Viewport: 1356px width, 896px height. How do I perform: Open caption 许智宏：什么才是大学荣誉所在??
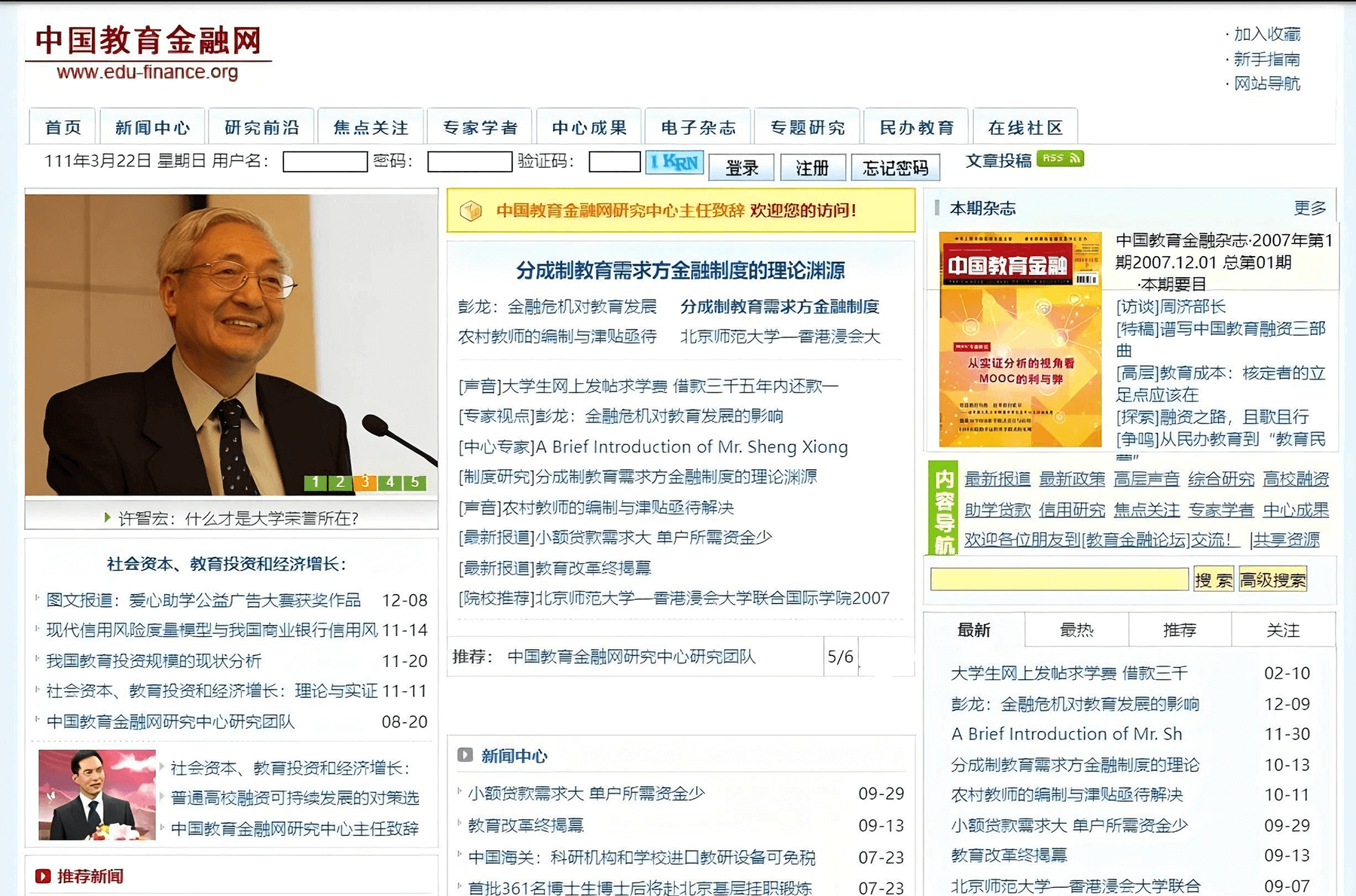click(x=239, y=518)
